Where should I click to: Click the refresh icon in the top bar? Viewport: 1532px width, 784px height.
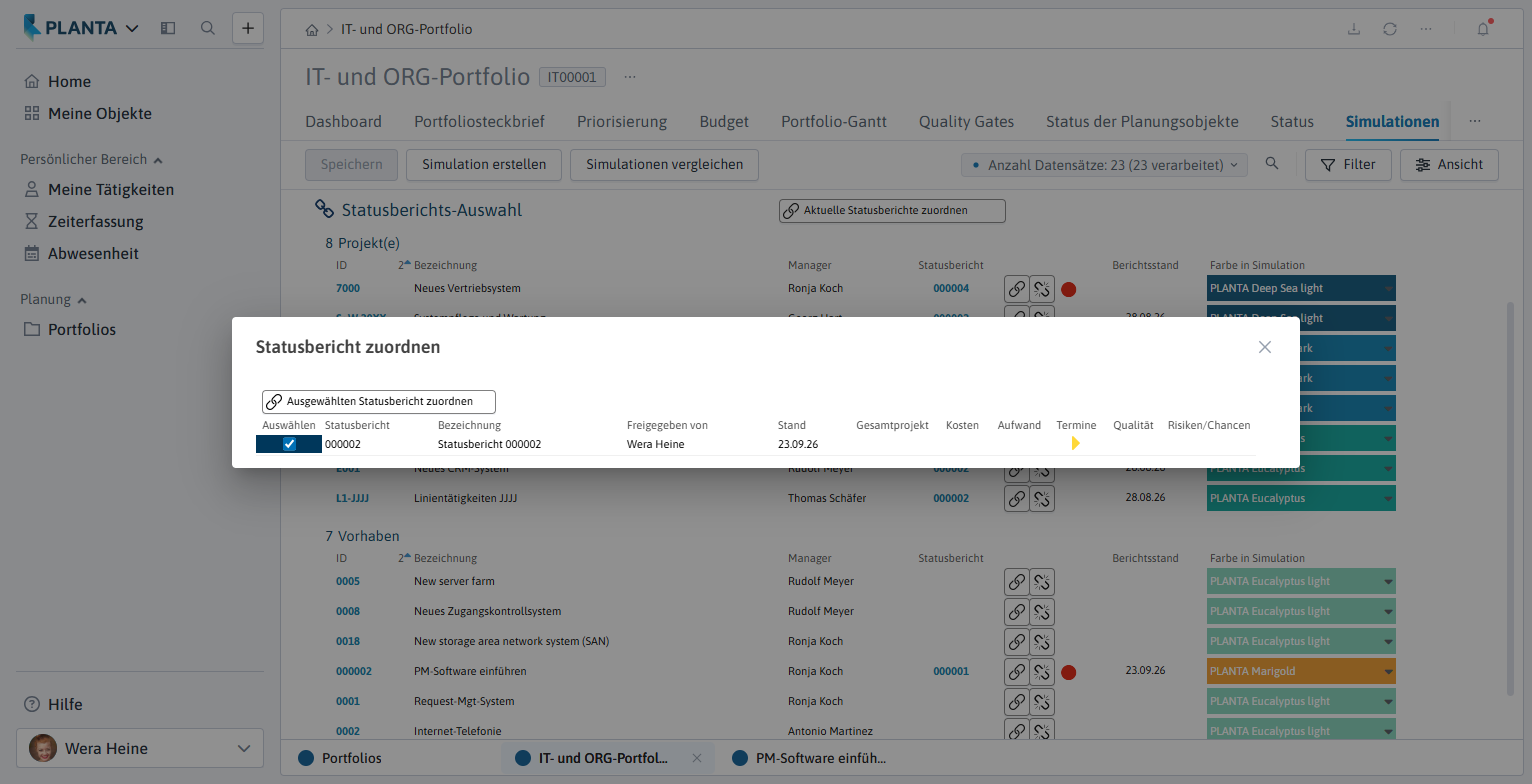(x=1390, y=29)
